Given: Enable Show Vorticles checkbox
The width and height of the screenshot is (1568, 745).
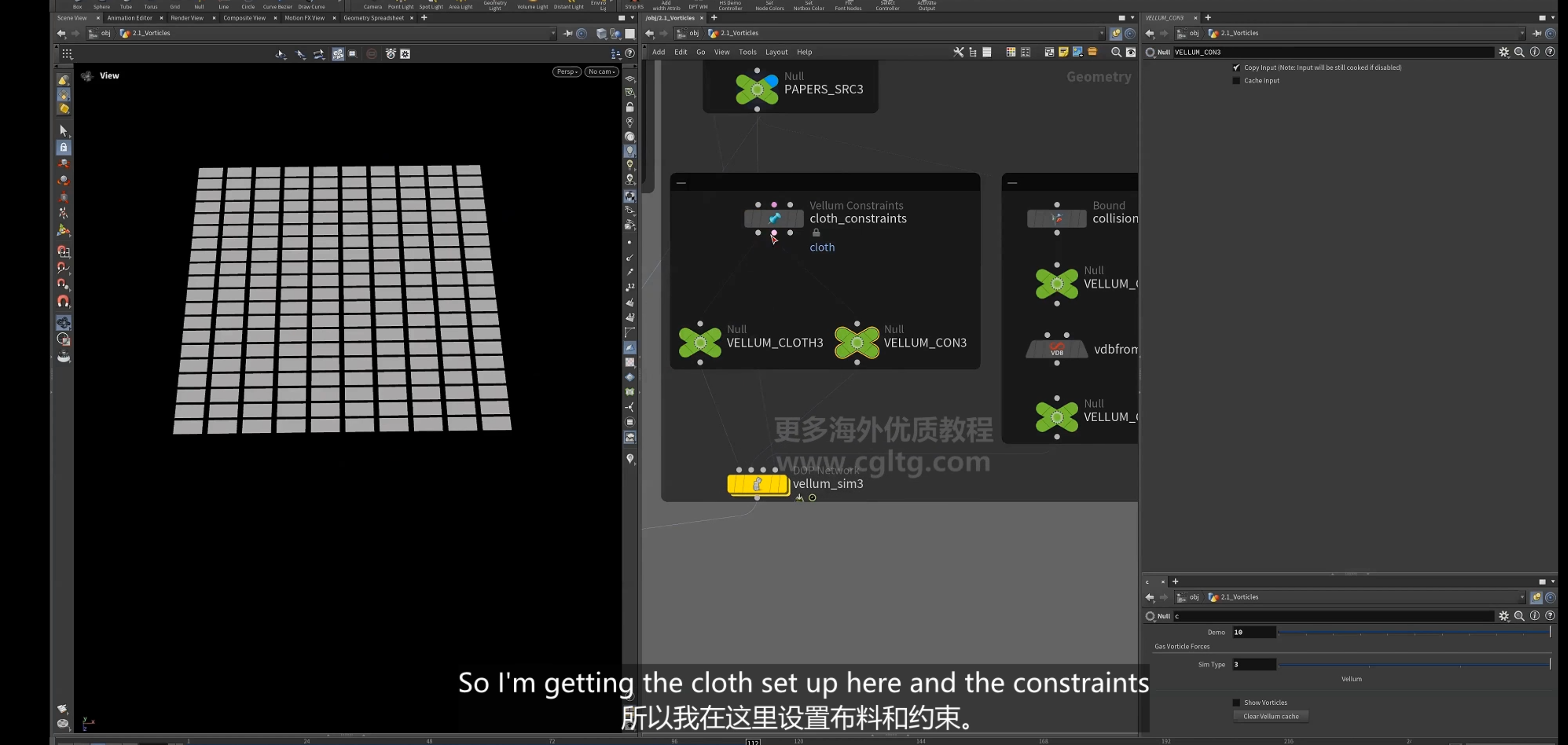Looking at the screenshot, I should click(x=1236, y=703).
